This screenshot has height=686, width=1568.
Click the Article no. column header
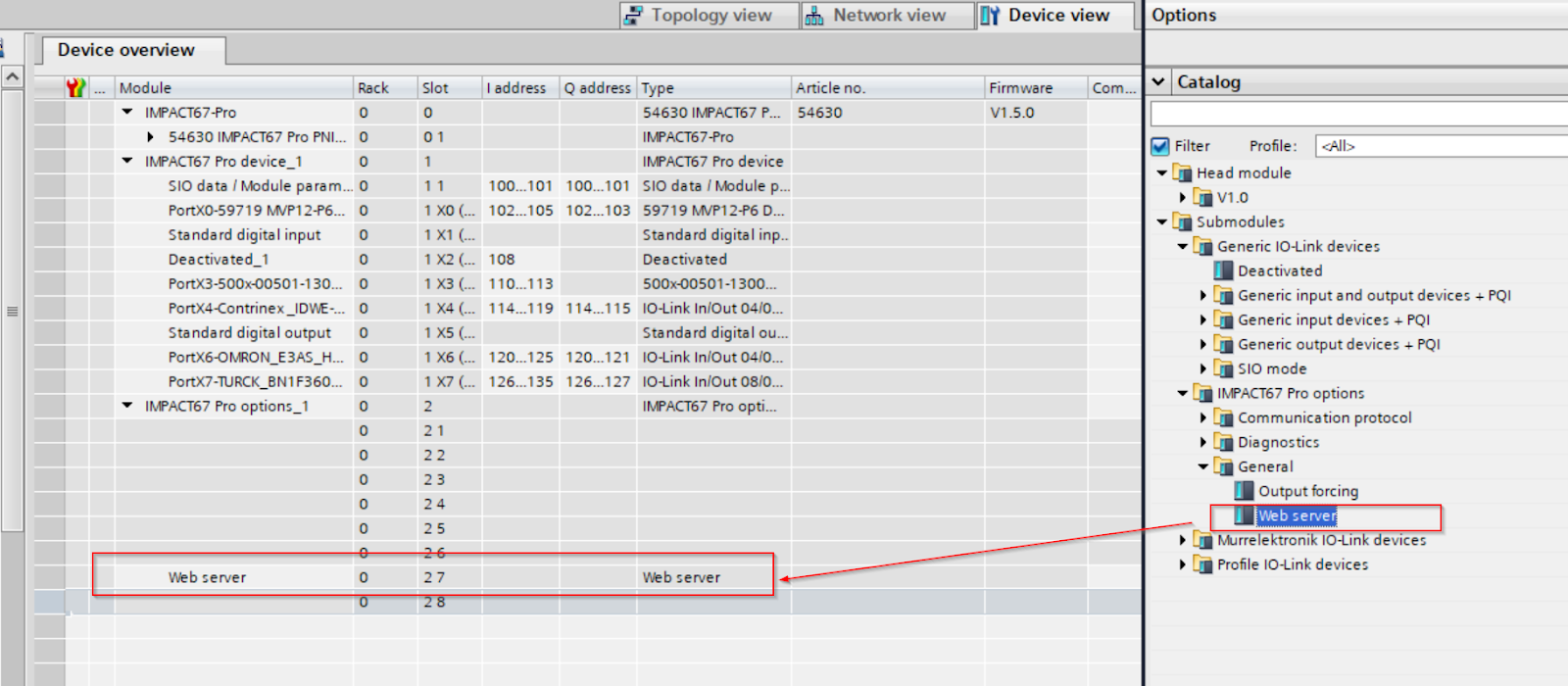pyautogui.click(x=888, y=88)
